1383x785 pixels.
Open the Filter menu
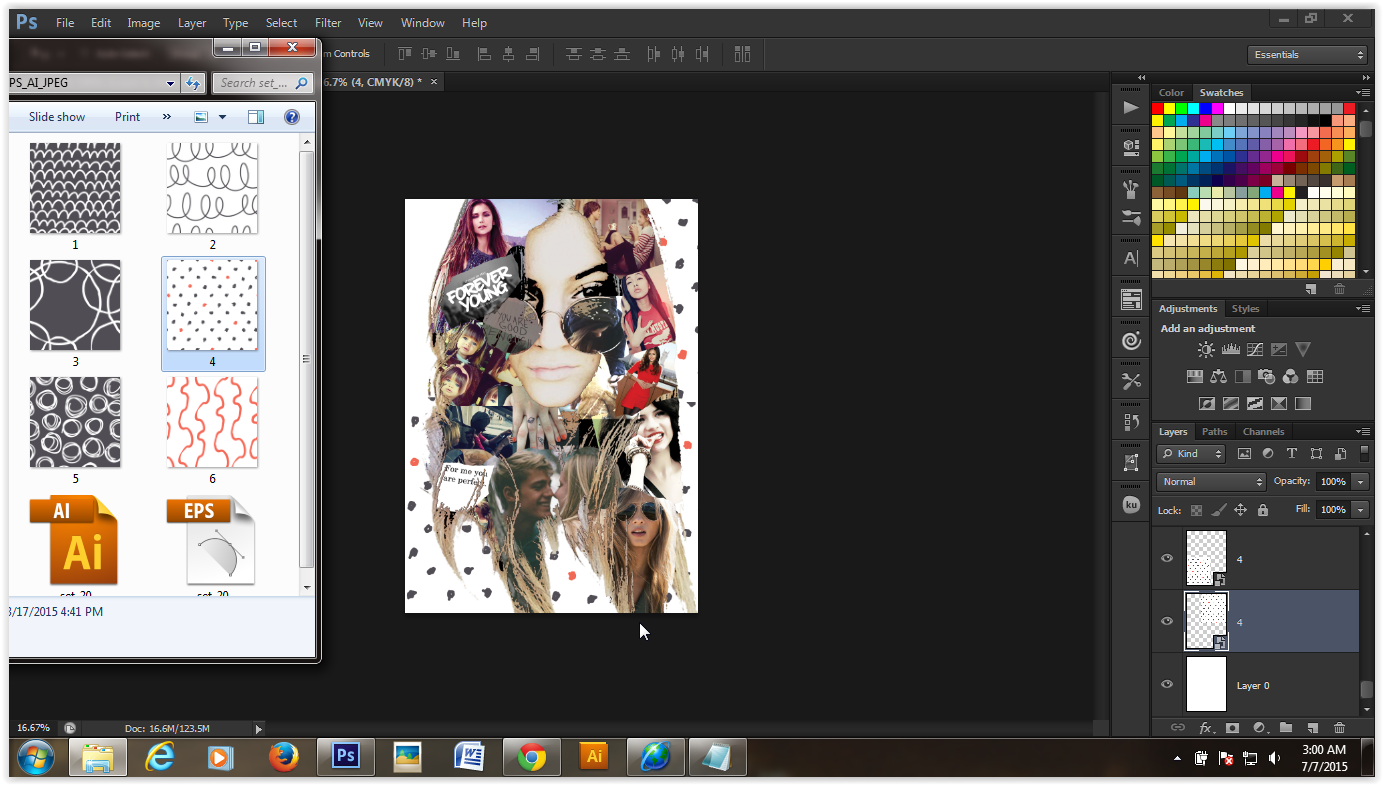point(327,22)
